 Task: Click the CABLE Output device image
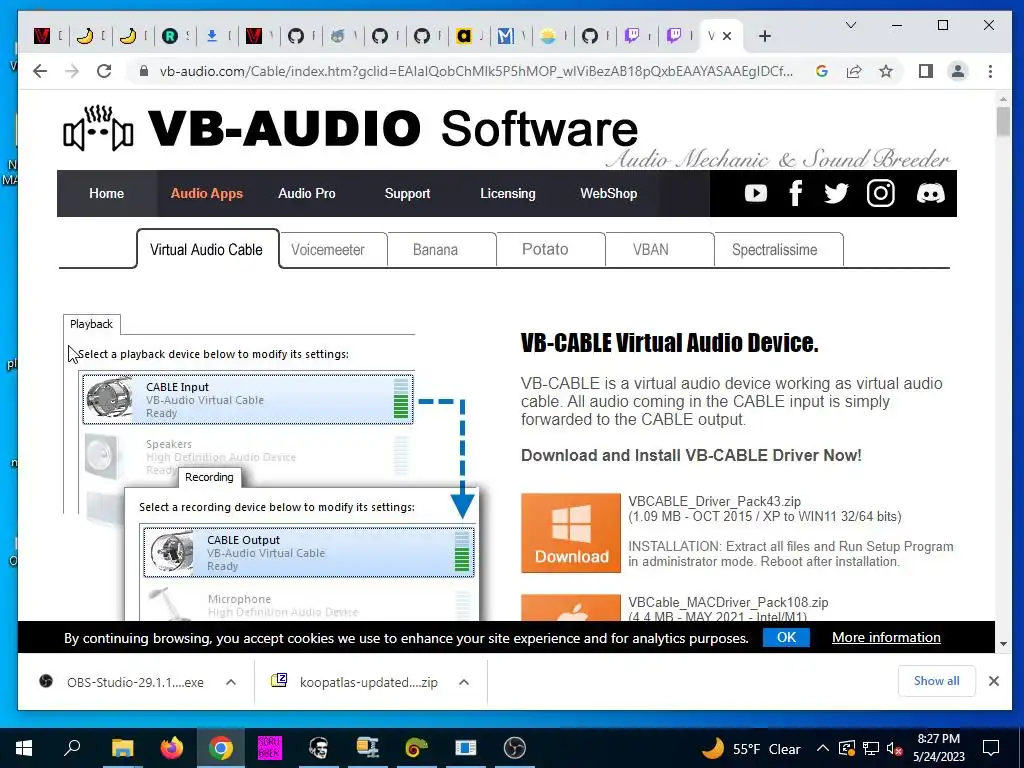click(170, 552)
